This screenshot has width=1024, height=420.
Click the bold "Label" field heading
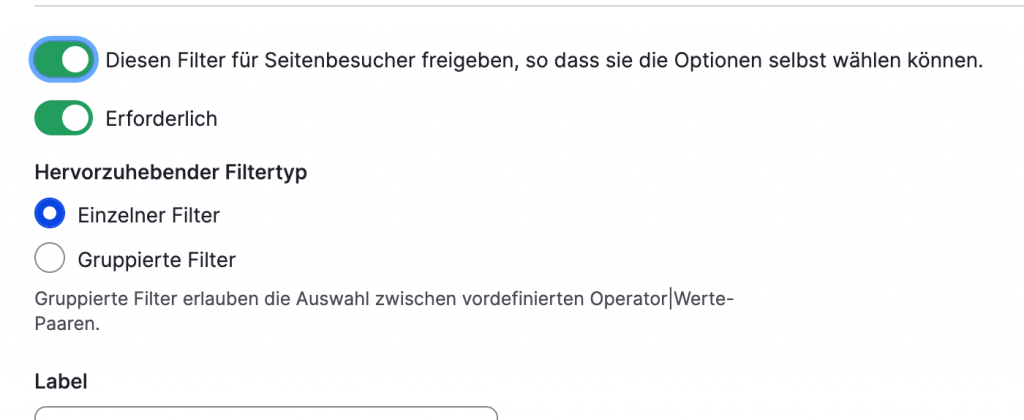61,381
